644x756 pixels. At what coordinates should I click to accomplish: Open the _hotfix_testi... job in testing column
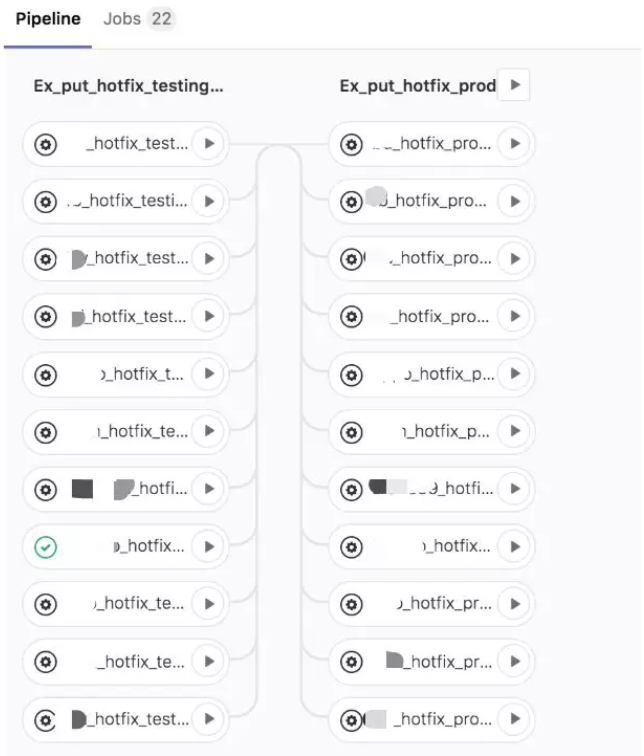point(127,201)
